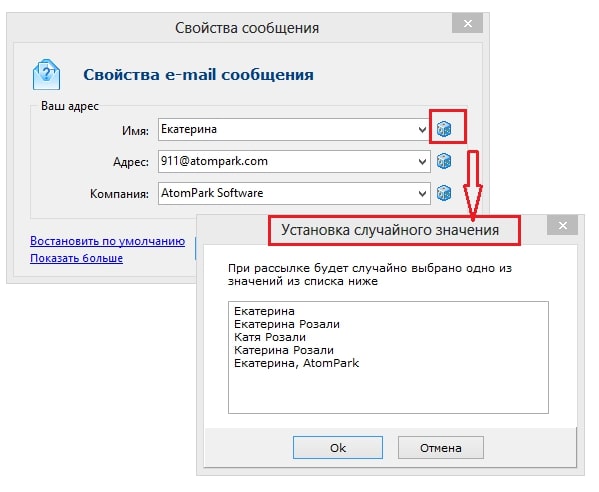Expand the Компания dropdown list

422,193
